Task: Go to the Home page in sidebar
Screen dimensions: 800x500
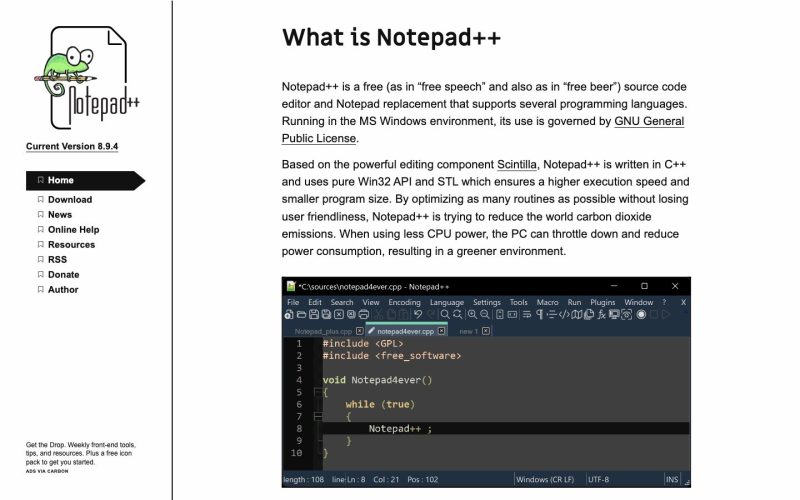Action: click(85, 180)
